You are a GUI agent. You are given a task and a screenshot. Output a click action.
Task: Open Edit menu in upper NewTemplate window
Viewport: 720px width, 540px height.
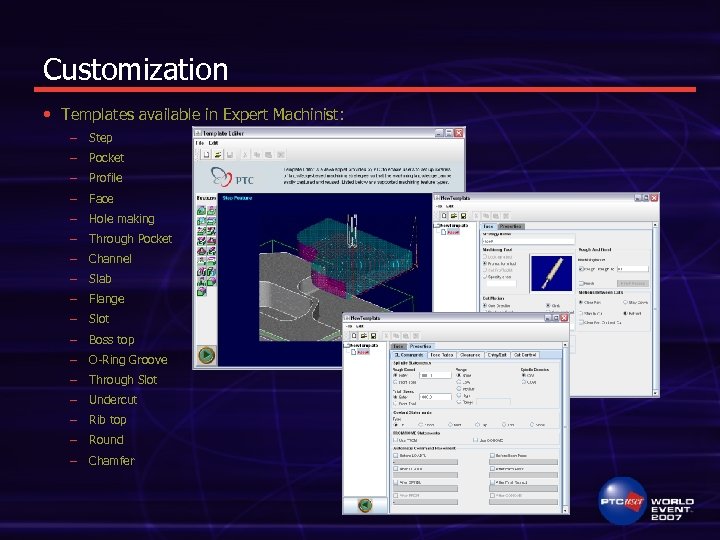(x=450, y=206)
